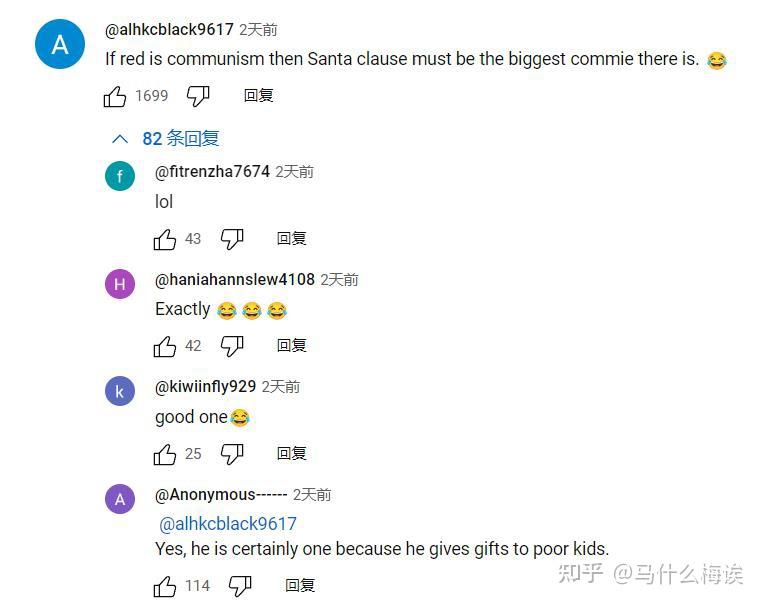Dislike the 'Exactly' reply
This screenshot has width=762, height=605.
(x=232, y=346)
